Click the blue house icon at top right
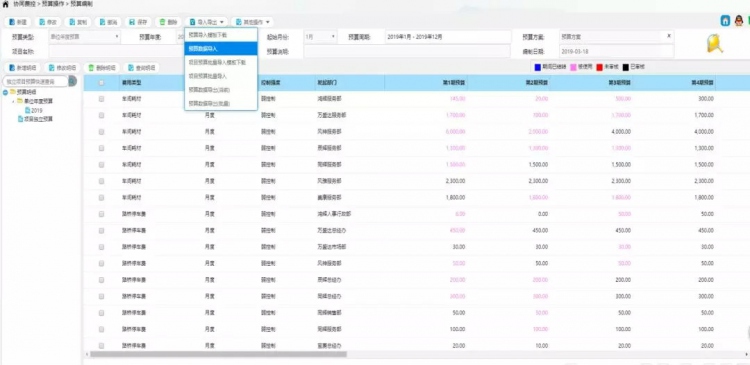750x365 pixels. click(x=726, y=21)
